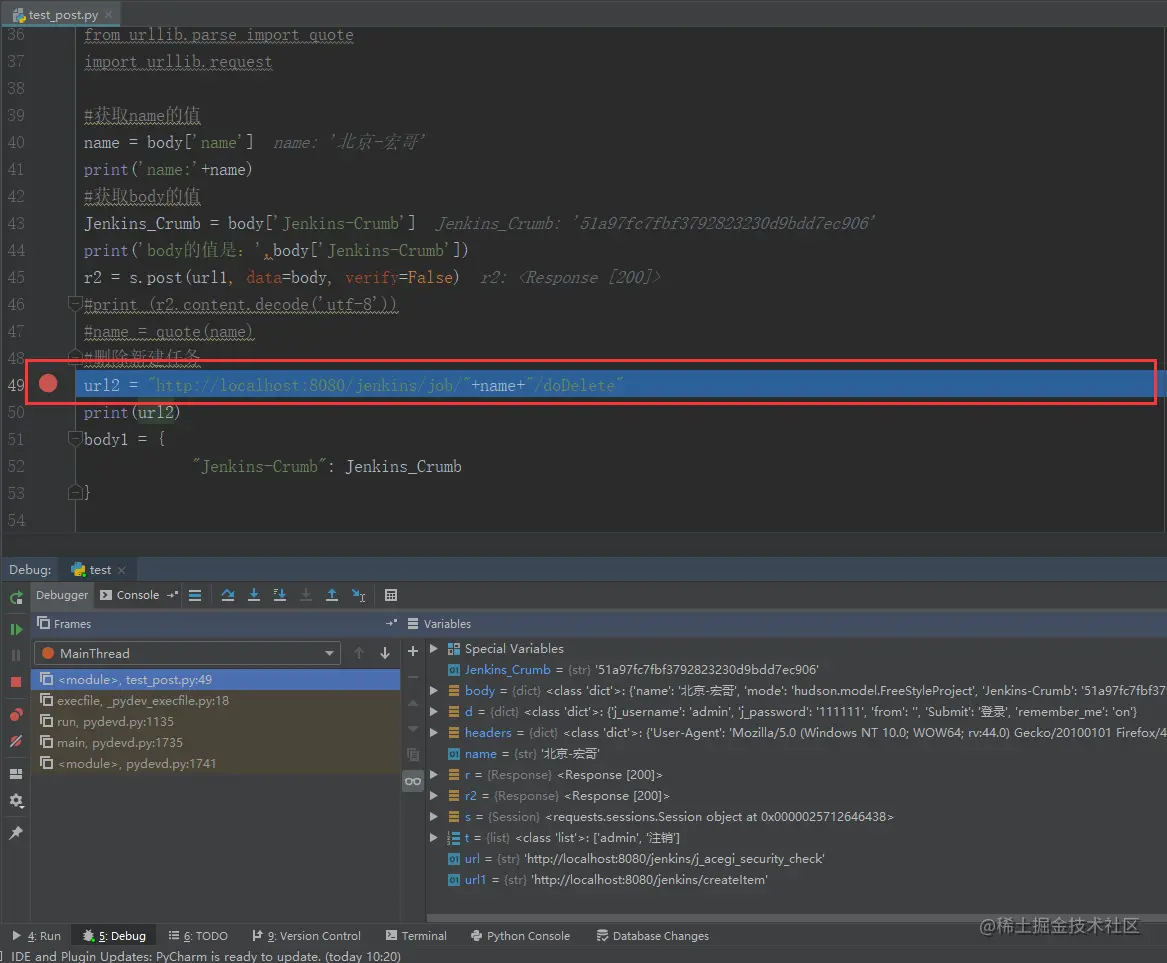Click layout arrow next to Console
The image size is (1167, 963).
[173, 595]
